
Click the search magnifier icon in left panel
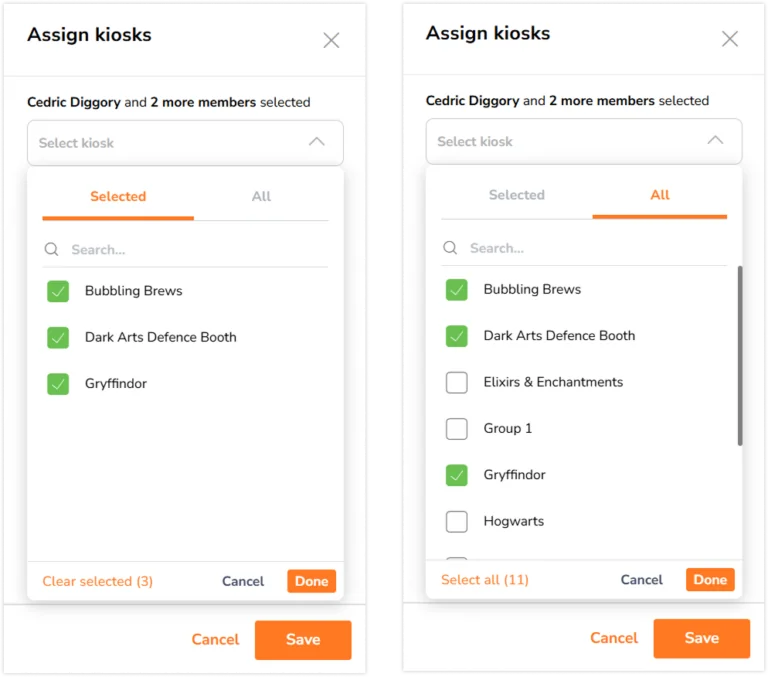tap(51, 249)
